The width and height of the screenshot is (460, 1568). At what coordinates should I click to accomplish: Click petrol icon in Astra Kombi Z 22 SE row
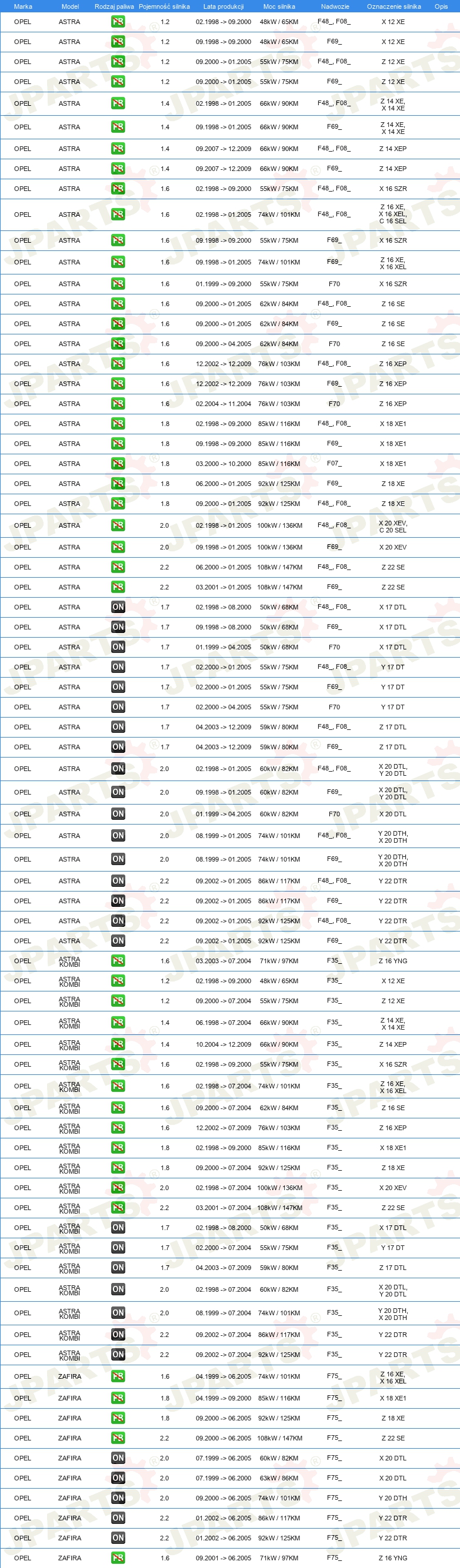(118, 1208)
